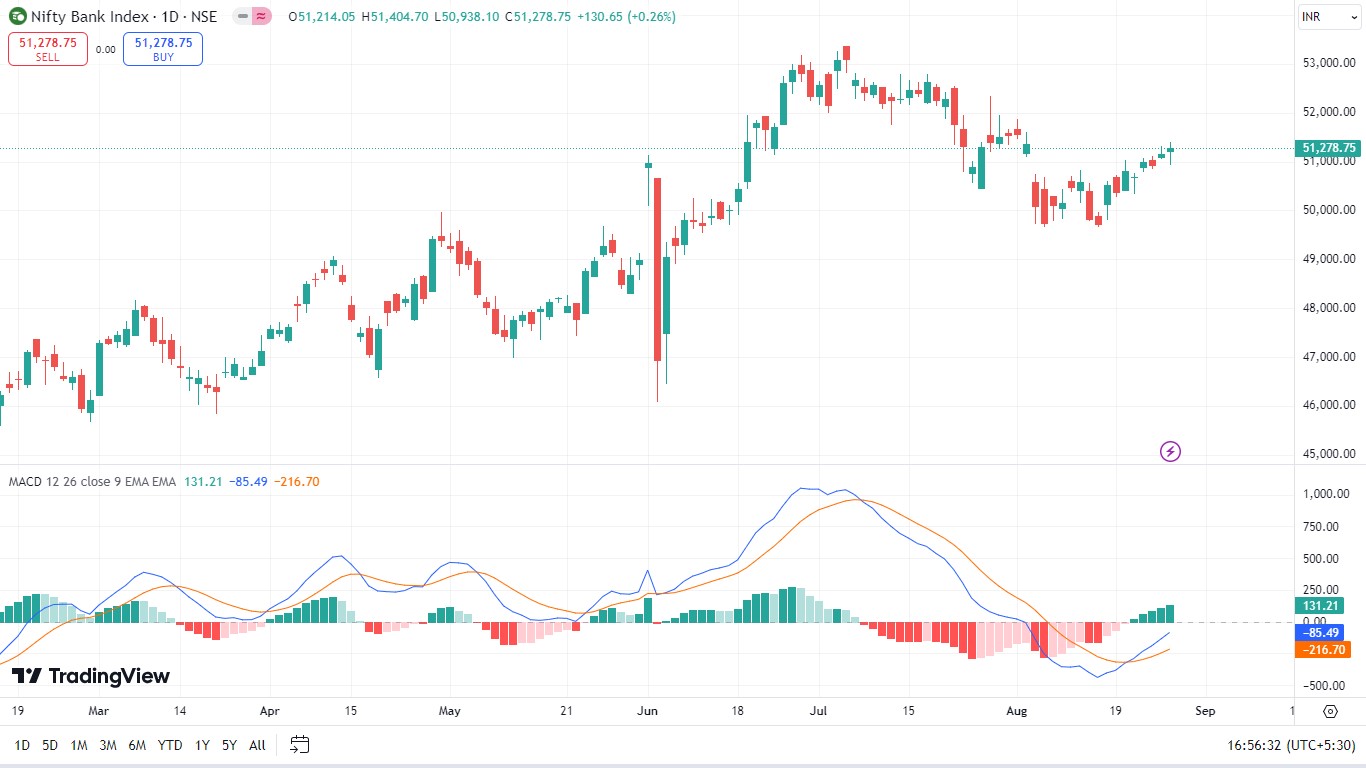Viewport: 1366px width, 768px height.
Task: Click the low value L50,938.10
Action: click(x=467, y=17)
